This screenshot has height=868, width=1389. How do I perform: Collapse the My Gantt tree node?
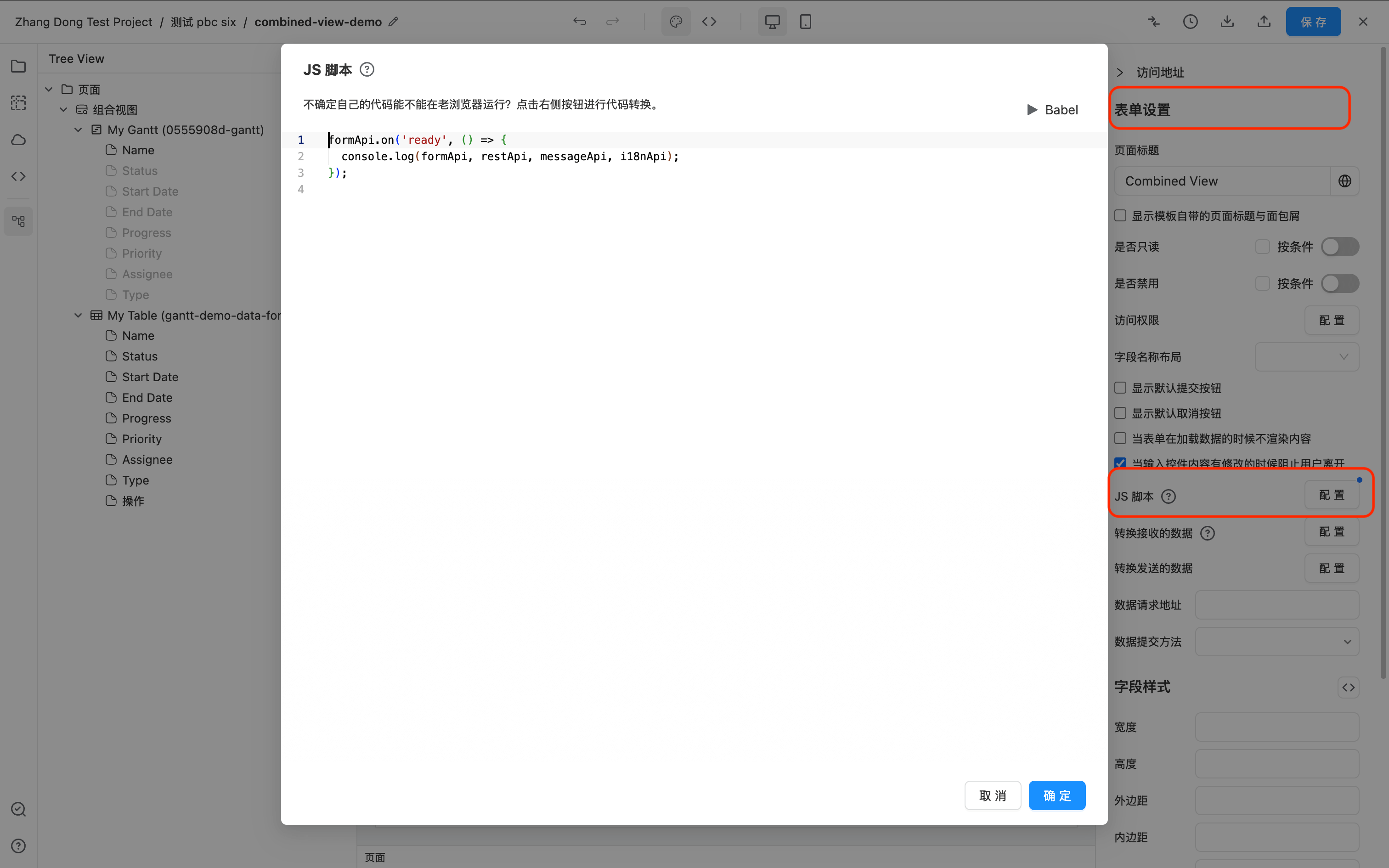79,130
